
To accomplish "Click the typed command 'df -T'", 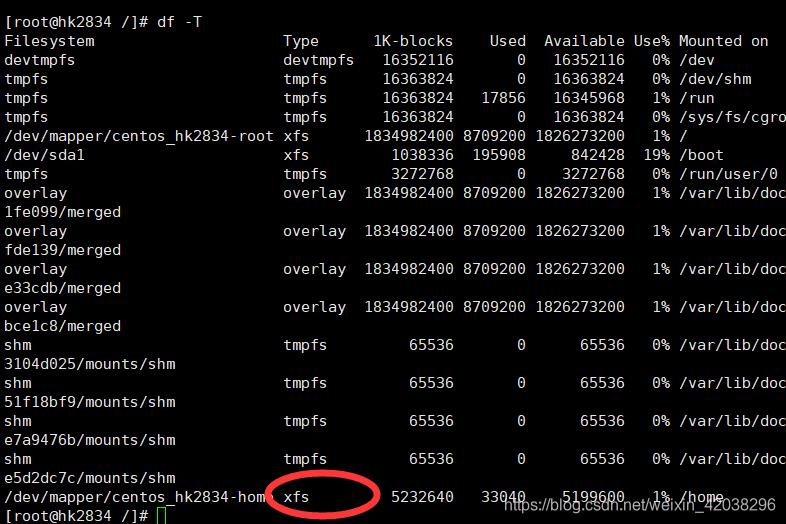I will click(179, 22).
